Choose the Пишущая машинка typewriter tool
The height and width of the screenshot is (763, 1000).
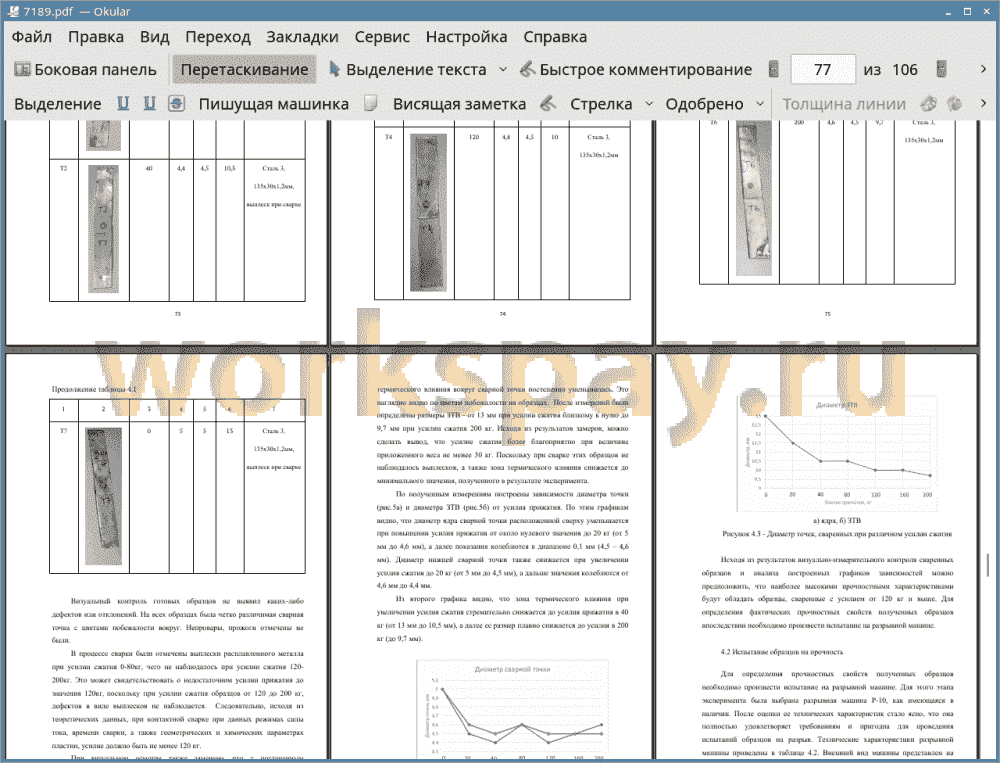tap(274, 104)
